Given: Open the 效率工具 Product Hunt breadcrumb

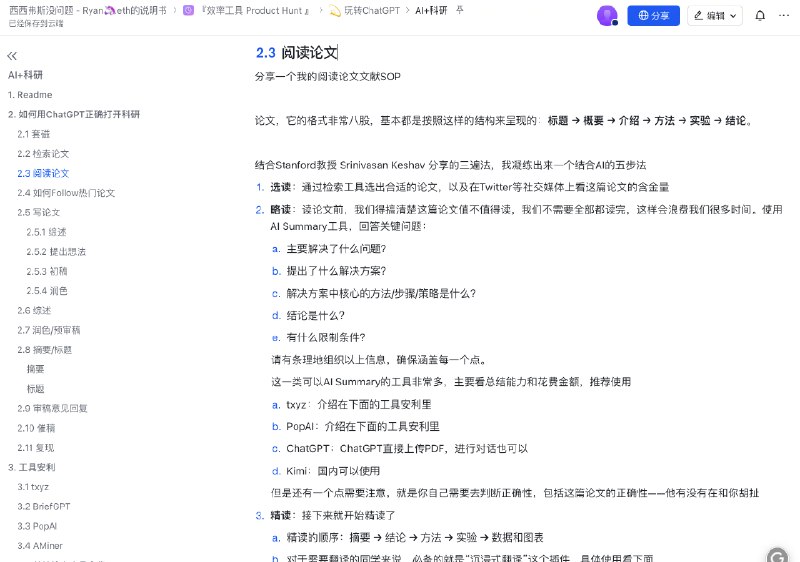Looking at the screenshot, I should (255, 10).
